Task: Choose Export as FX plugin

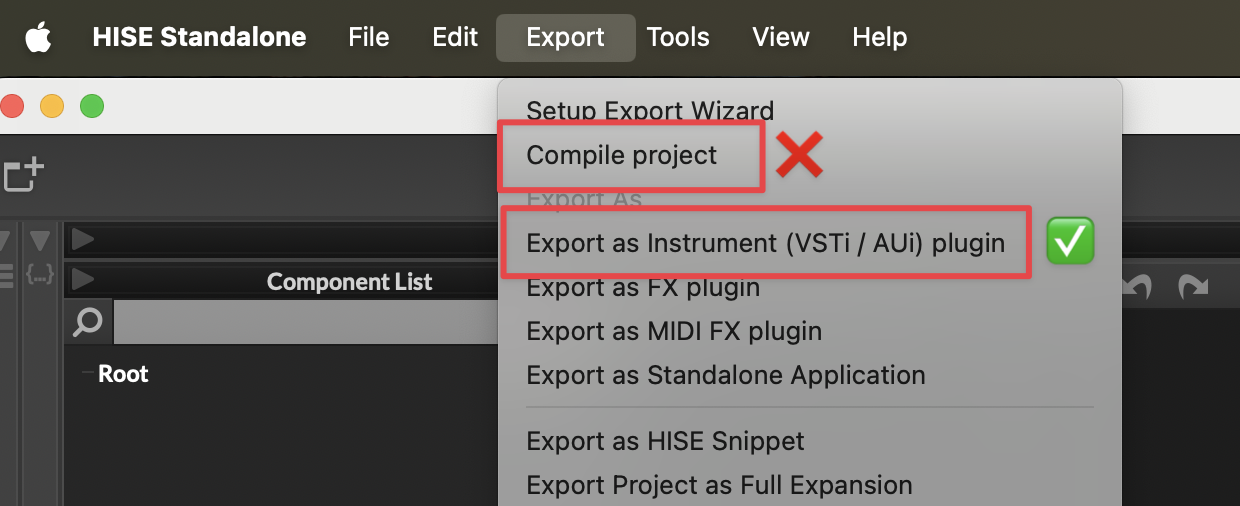Action: 643,287
